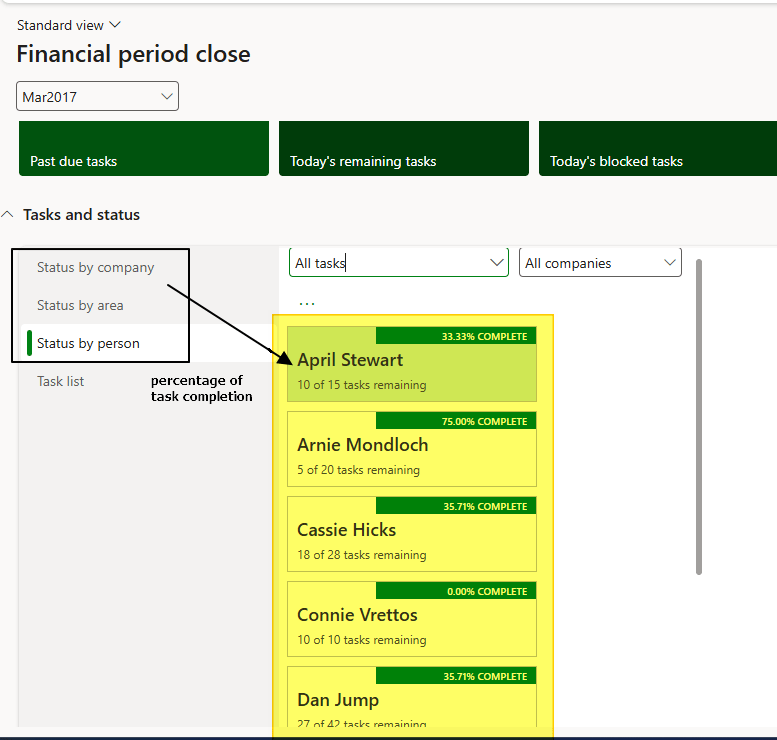Screen dimensions: 777x740
Task: Switch to the Task list tab
Action: point(61,381)
